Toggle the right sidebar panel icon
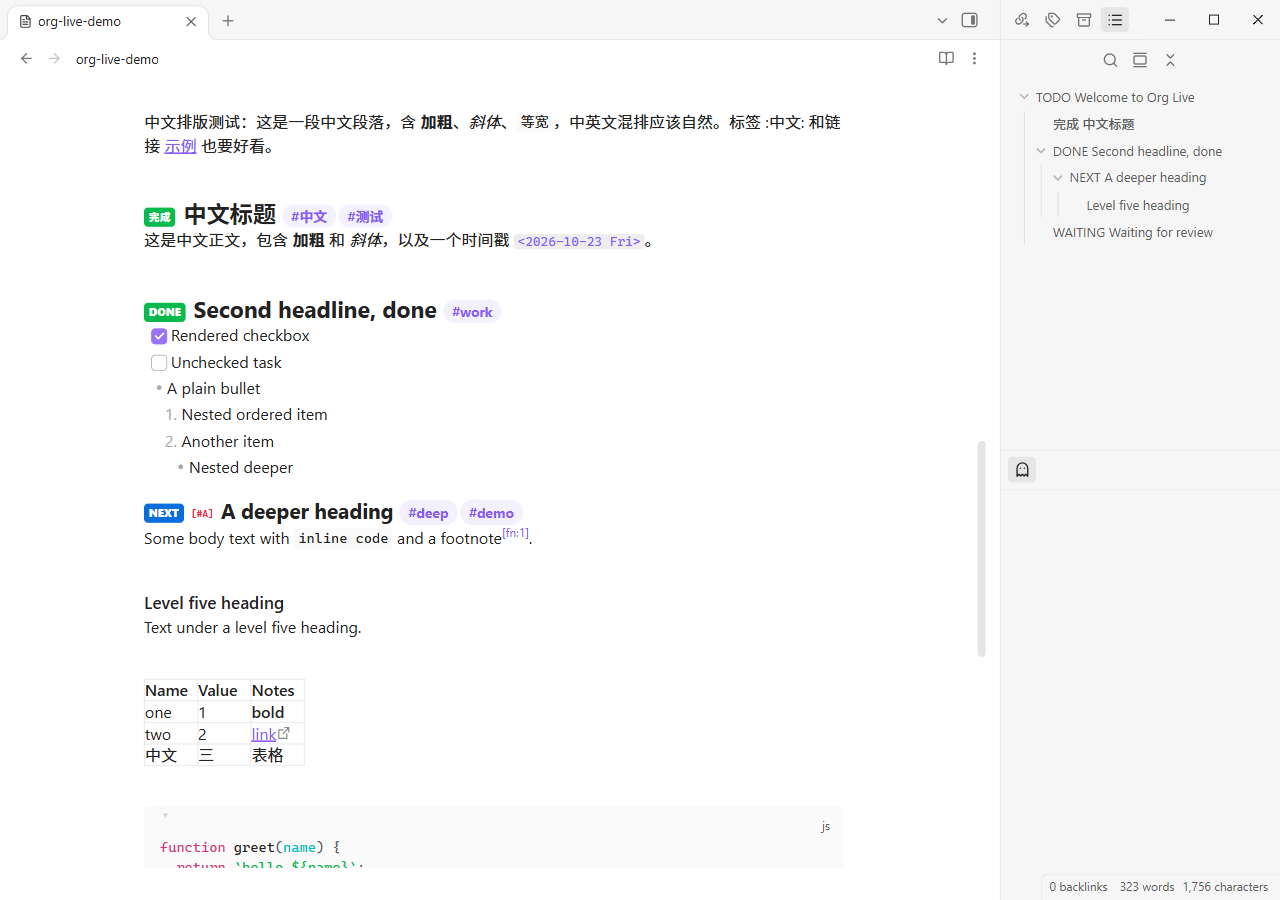 coord(969,20)
